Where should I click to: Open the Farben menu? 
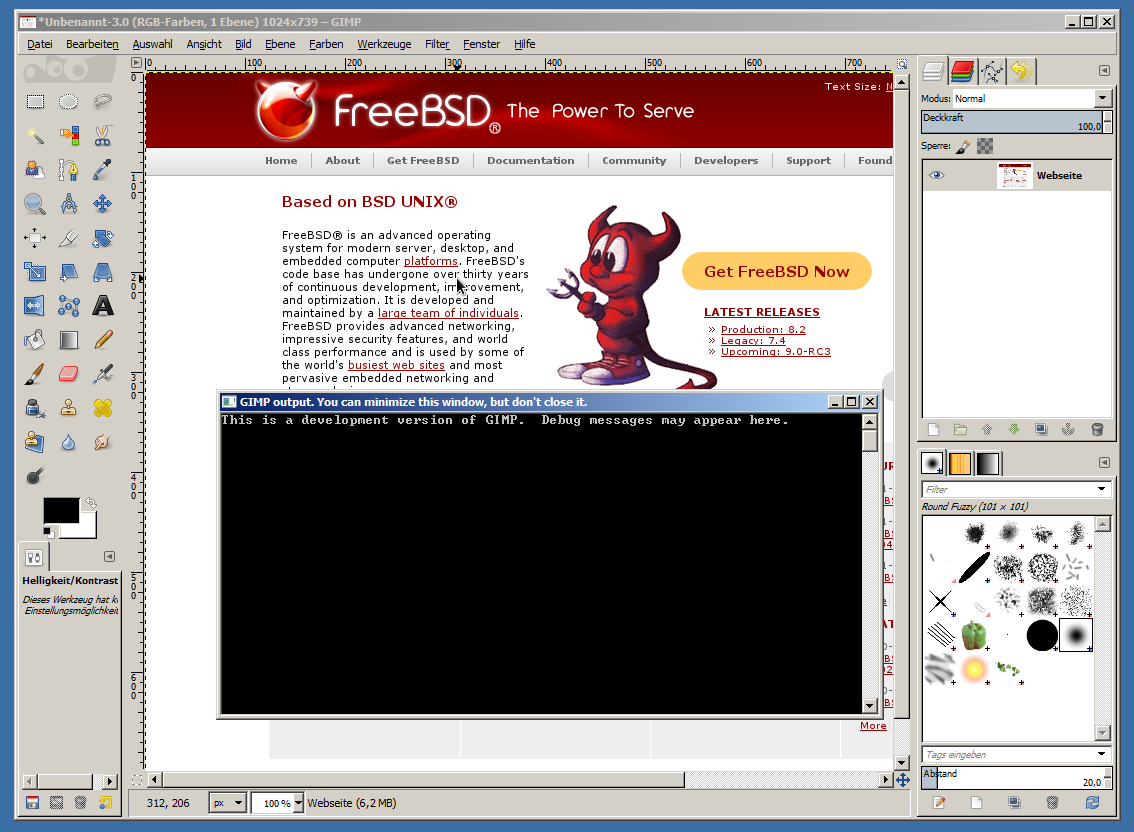326,44
